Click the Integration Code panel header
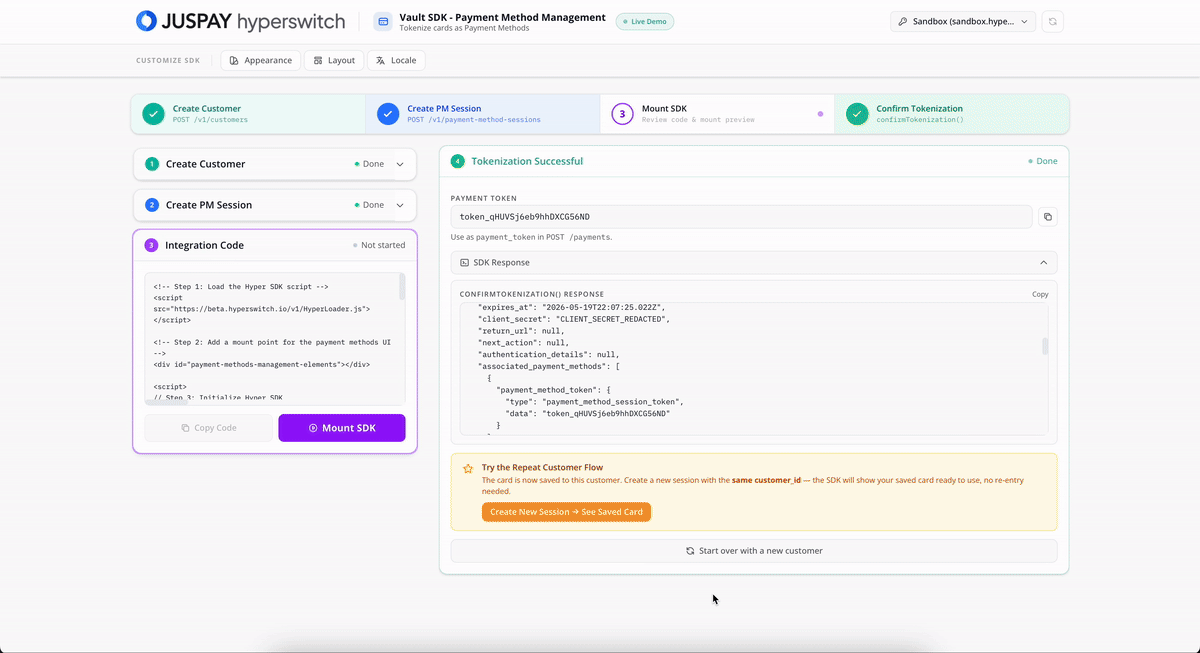This screenshot has width=1200, height=653. pos(275,245)
